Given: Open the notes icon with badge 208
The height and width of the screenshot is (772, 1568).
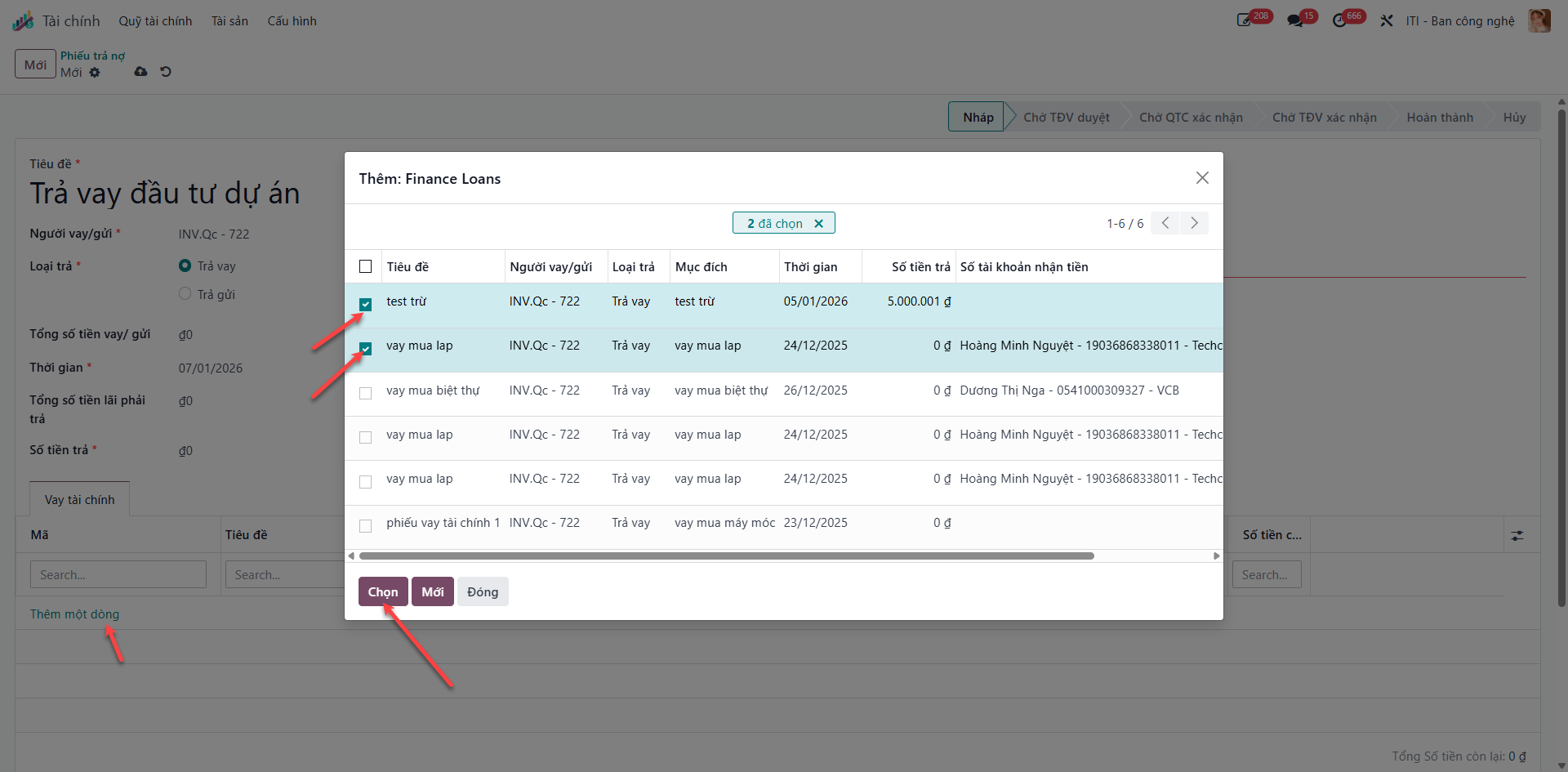Looking at the screenshot, I should pyautogui.click(x=1245, y=20).
